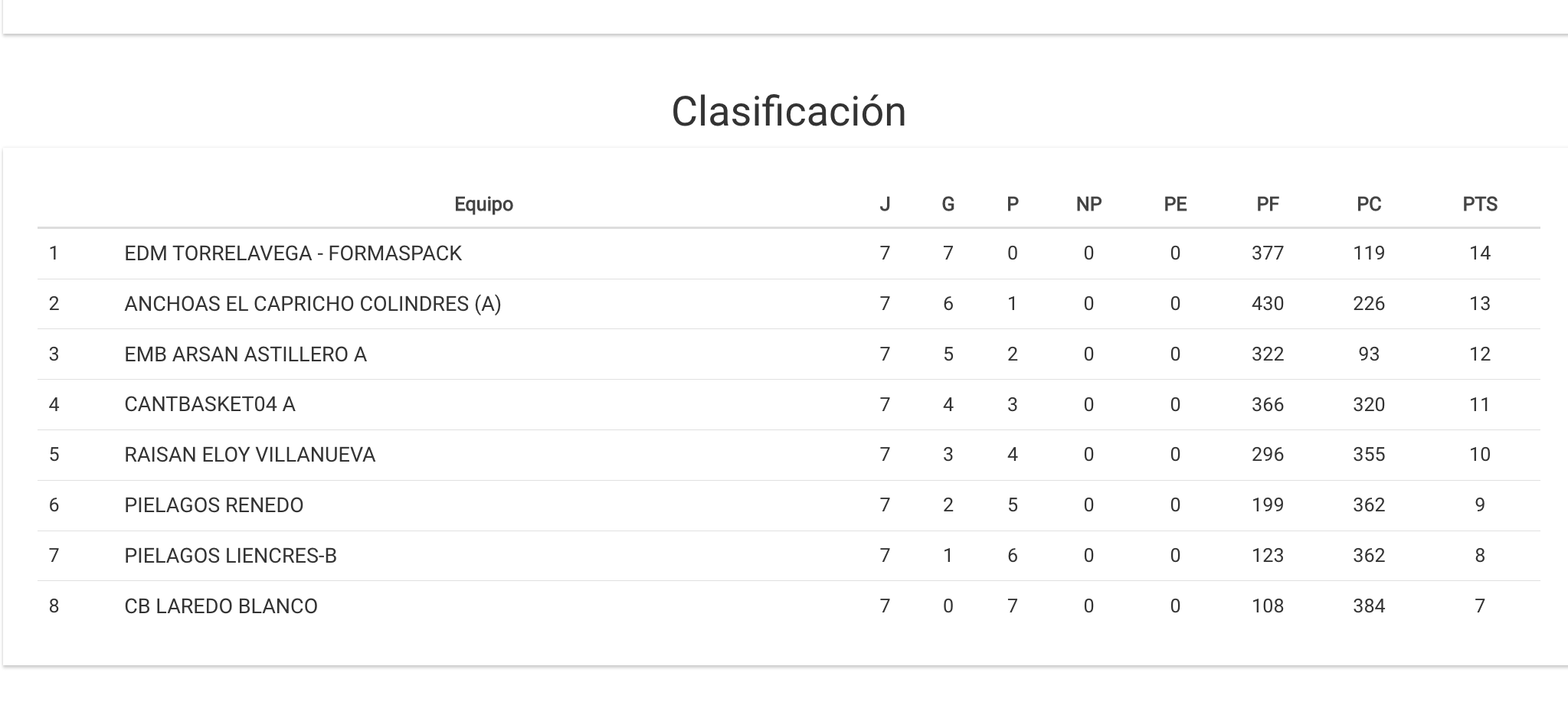Click the G column header
The width and height of the screenshot is (1568, 702).
pos(948,204)
